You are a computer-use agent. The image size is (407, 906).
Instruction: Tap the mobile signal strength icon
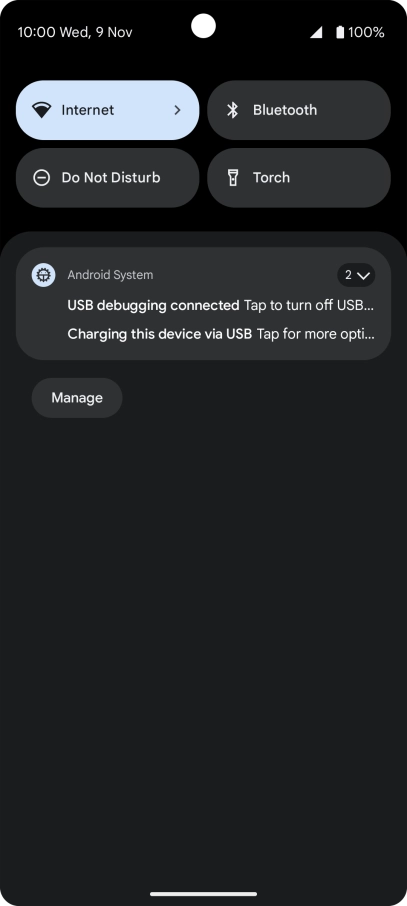[316, 32]
